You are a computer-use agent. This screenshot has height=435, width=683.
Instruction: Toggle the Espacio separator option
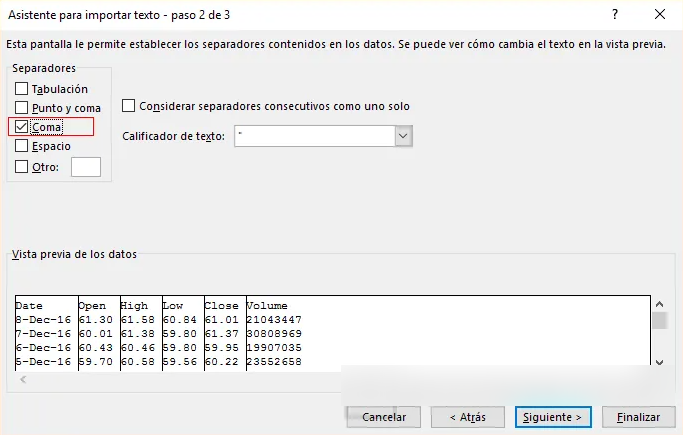click(x=22, y=146)
